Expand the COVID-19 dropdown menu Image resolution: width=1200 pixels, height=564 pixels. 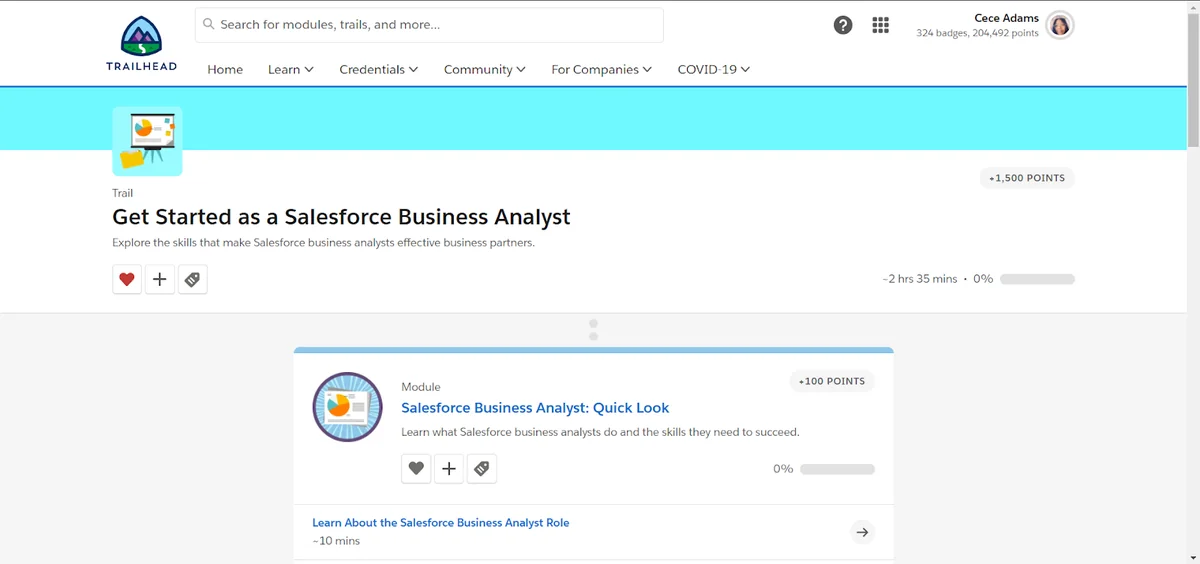pos(714,69)
